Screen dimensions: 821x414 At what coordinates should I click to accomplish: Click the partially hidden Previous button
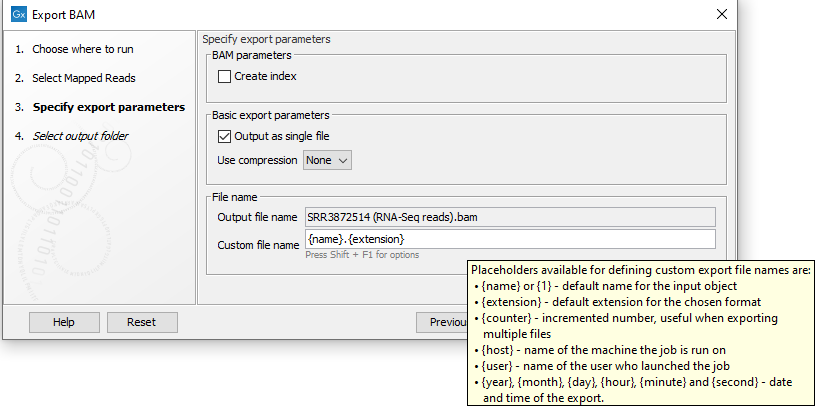pyautogui.click(x=442, y=322)
